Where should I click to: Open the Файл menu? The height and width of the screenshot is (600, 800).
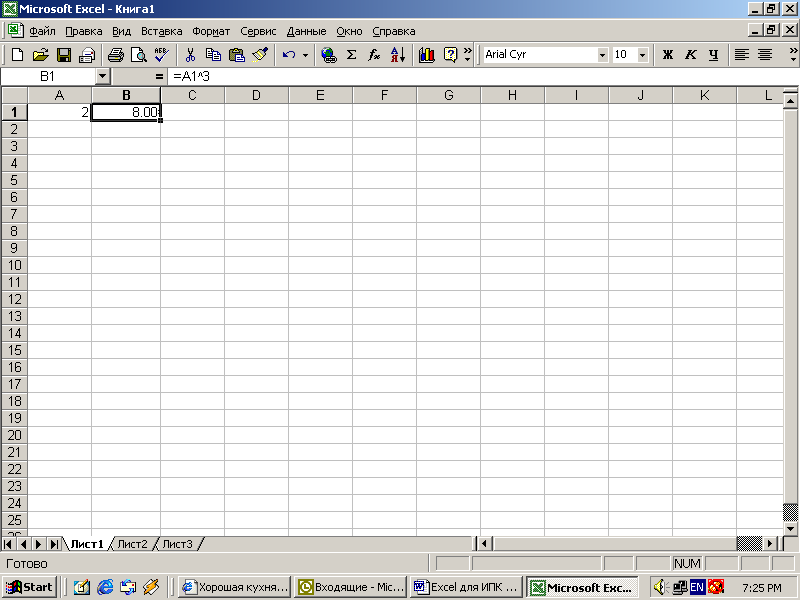(42, 31)
